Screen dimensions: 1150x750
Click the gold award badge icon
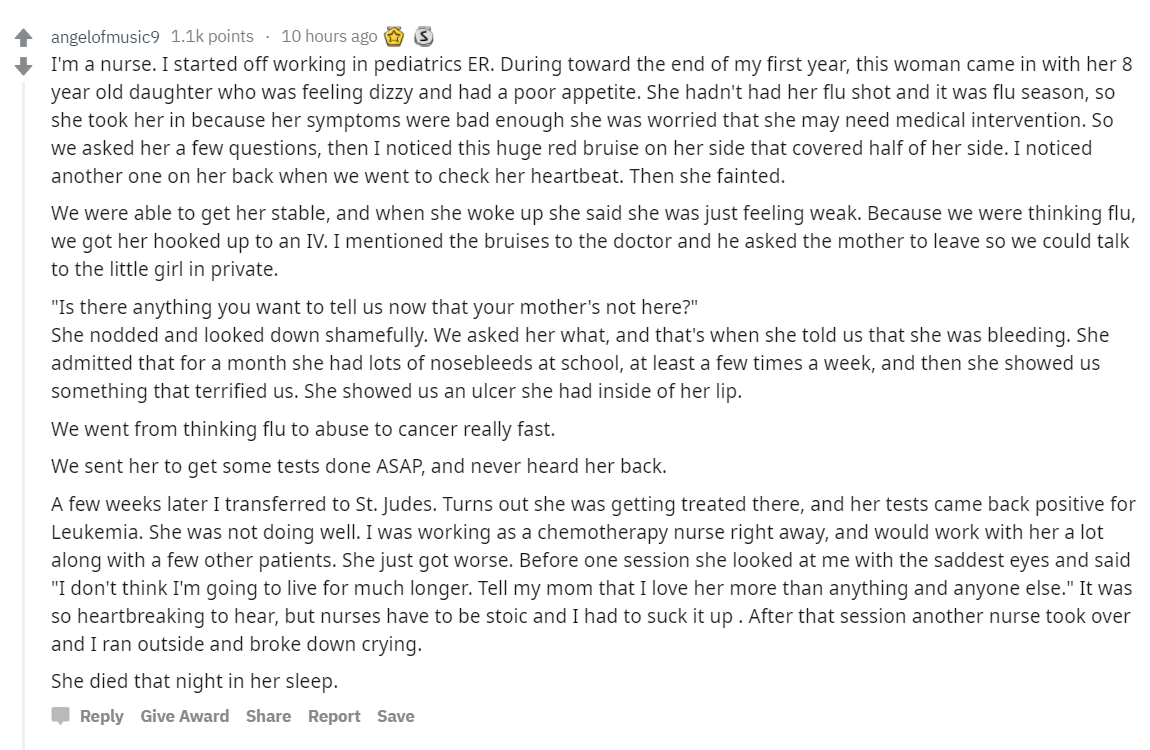(x=395, y=36)
